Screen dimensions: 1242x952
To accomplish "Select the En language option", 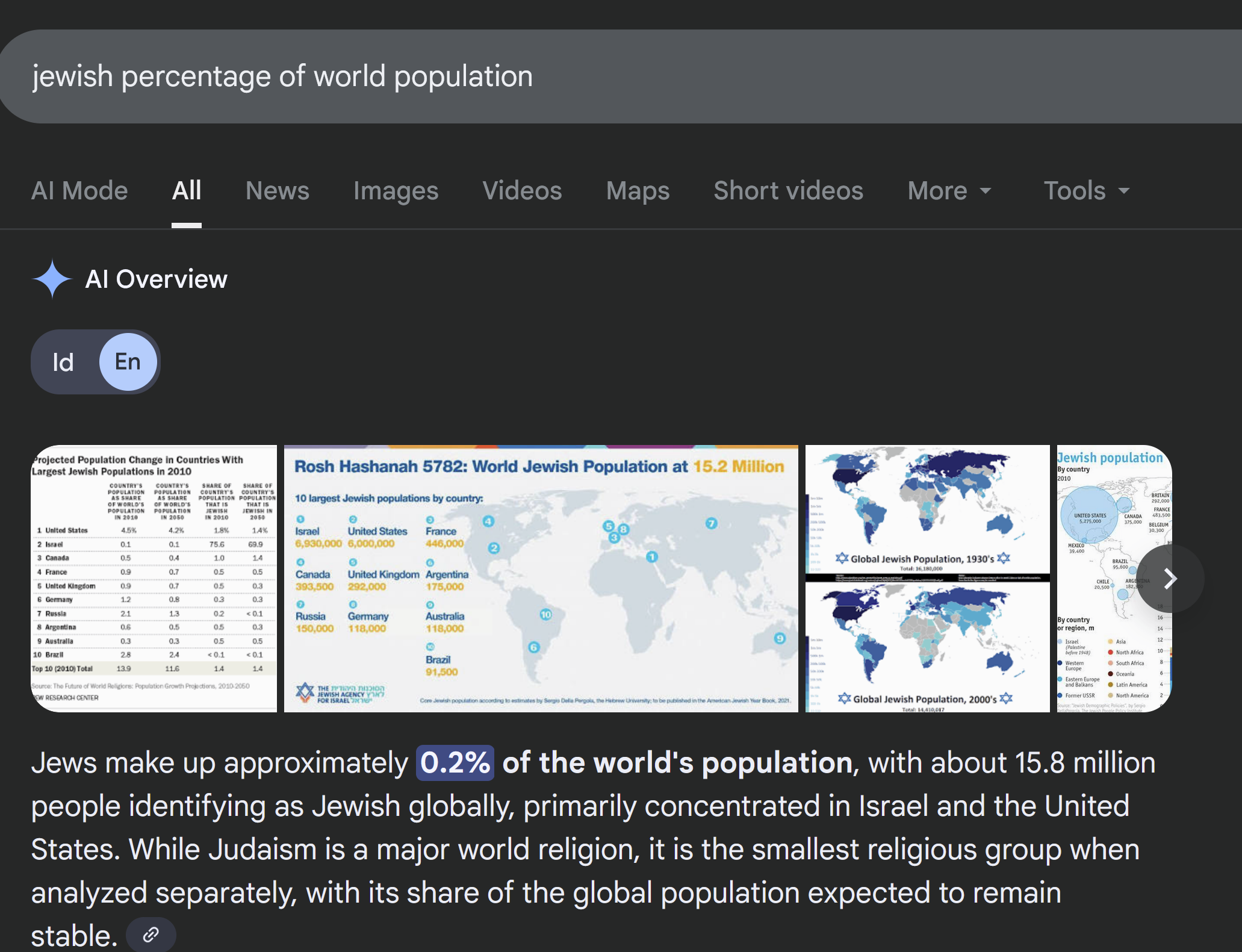I will (x=128, y=362).
